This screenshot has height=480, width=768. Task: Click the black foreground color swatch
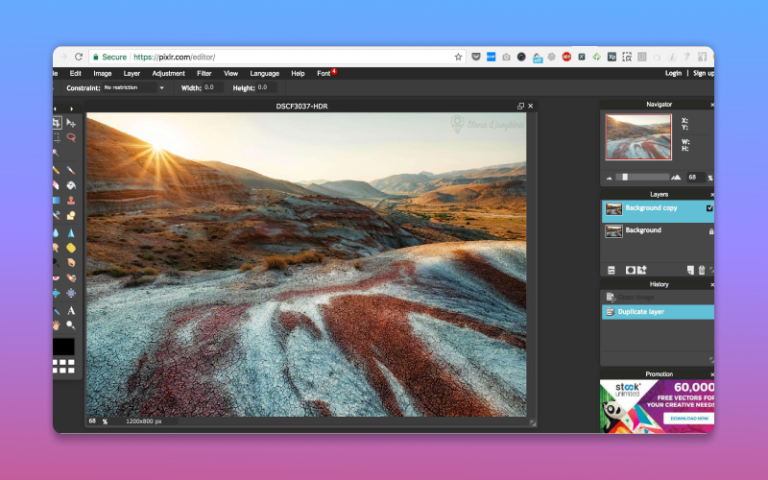[x=63, y=347]
